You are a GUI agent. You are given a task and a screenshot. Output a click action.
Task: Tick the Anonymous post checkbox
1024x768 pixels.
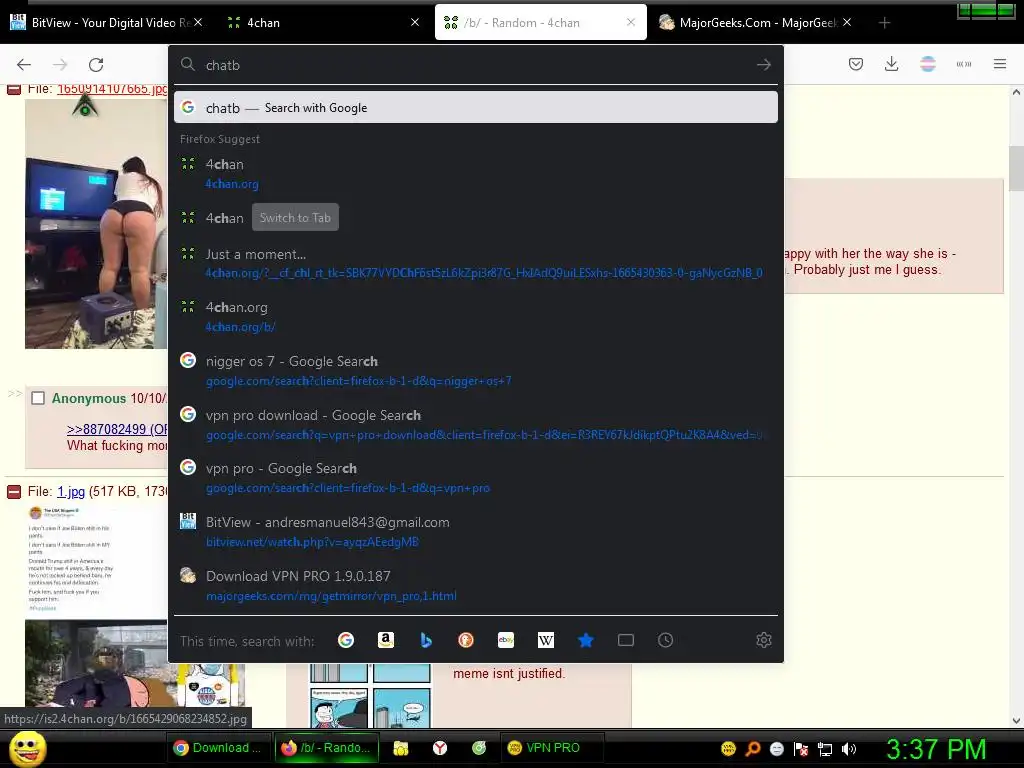coord(38,398)
